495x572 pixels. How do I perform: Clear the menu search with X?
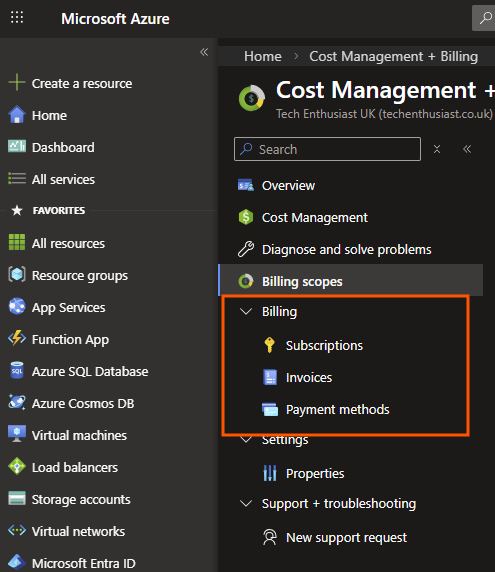(x=437, y=149)
